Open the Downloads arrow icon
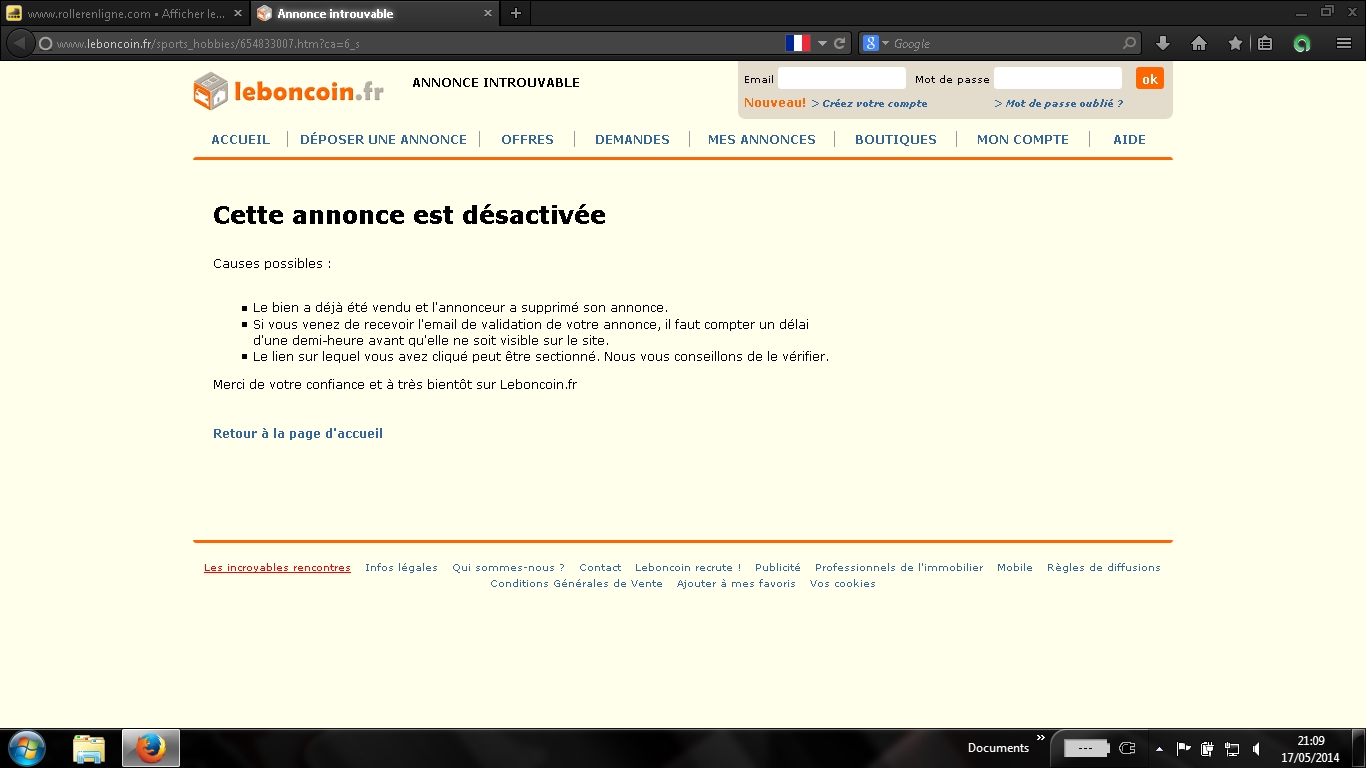The image size is (1366, 768). click(x=1162, y=43)
